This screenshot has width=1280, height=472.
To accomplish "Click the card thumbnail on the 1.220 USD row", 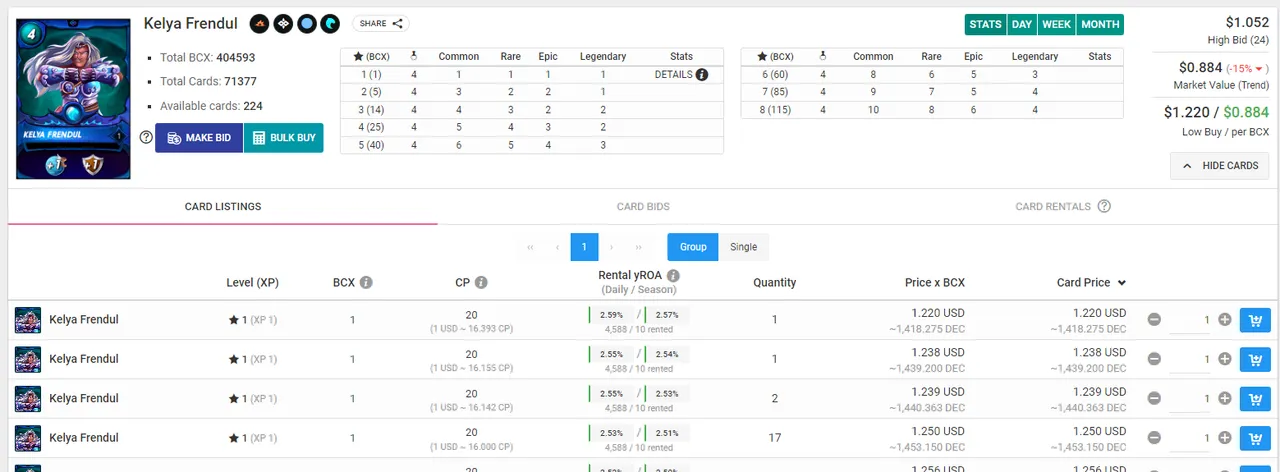I will pyautogui.click(x=28, y=320).
